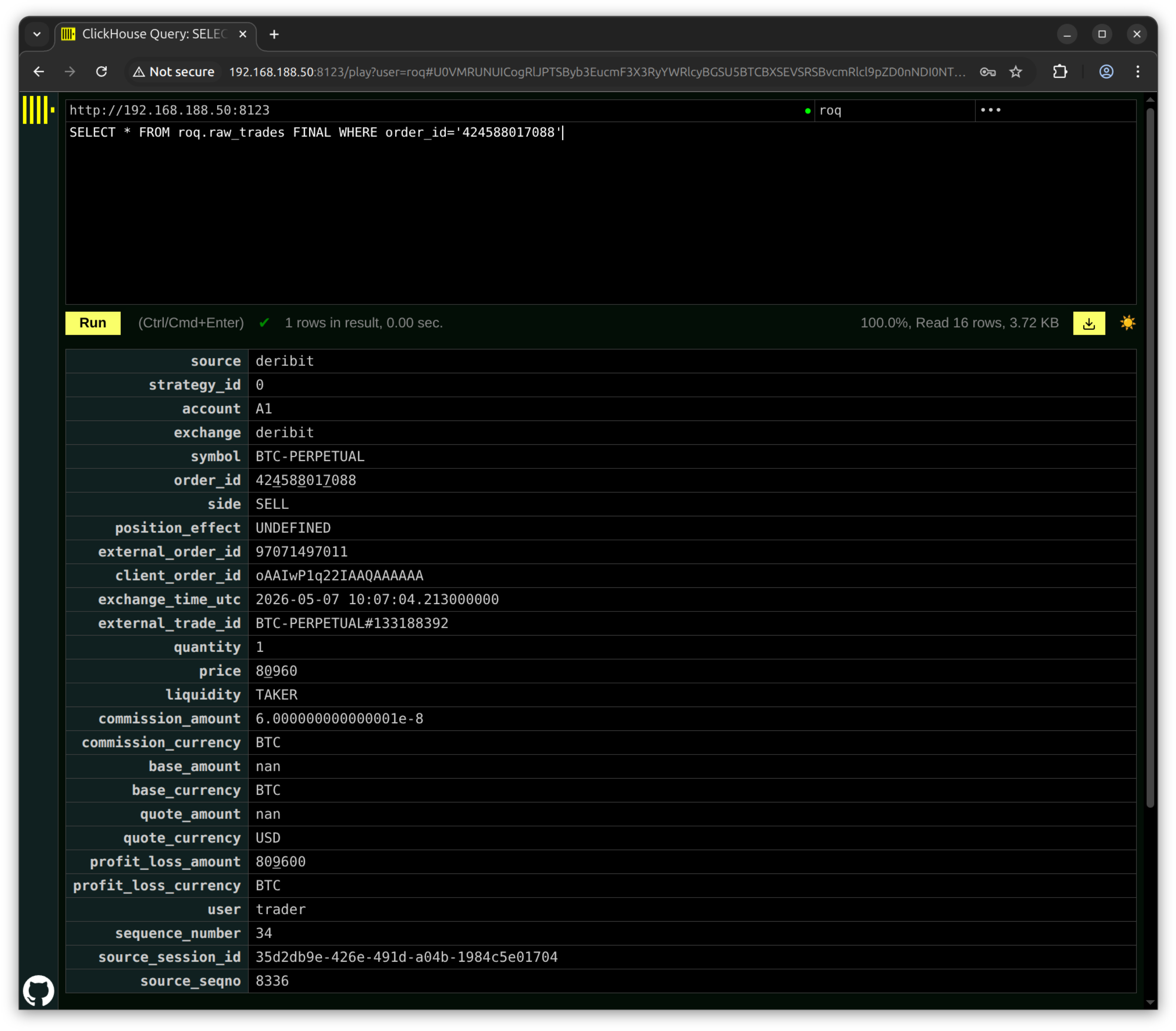The width and height of the screenshot is (1176, 1031).
Task: Click the strategy_id field label
Action: coord(195,386)
